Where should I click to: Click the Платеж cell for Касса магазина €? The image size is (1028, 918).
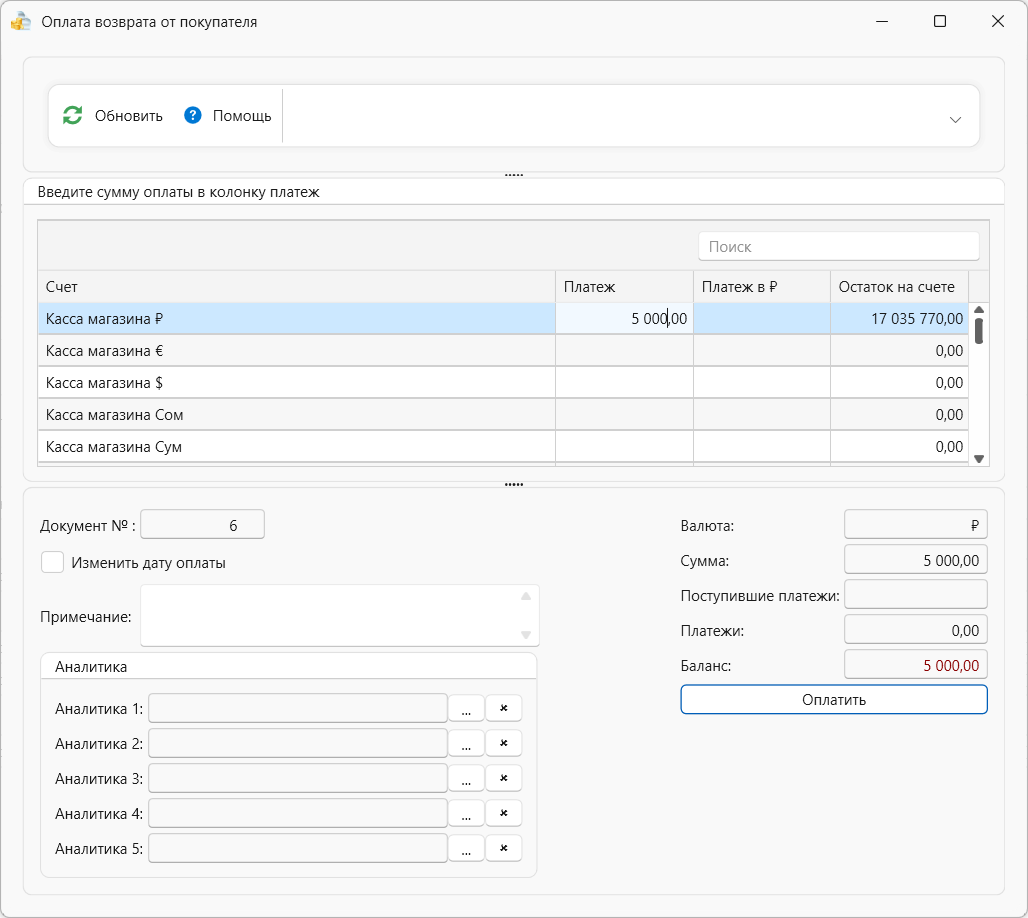tap(624, 351)
